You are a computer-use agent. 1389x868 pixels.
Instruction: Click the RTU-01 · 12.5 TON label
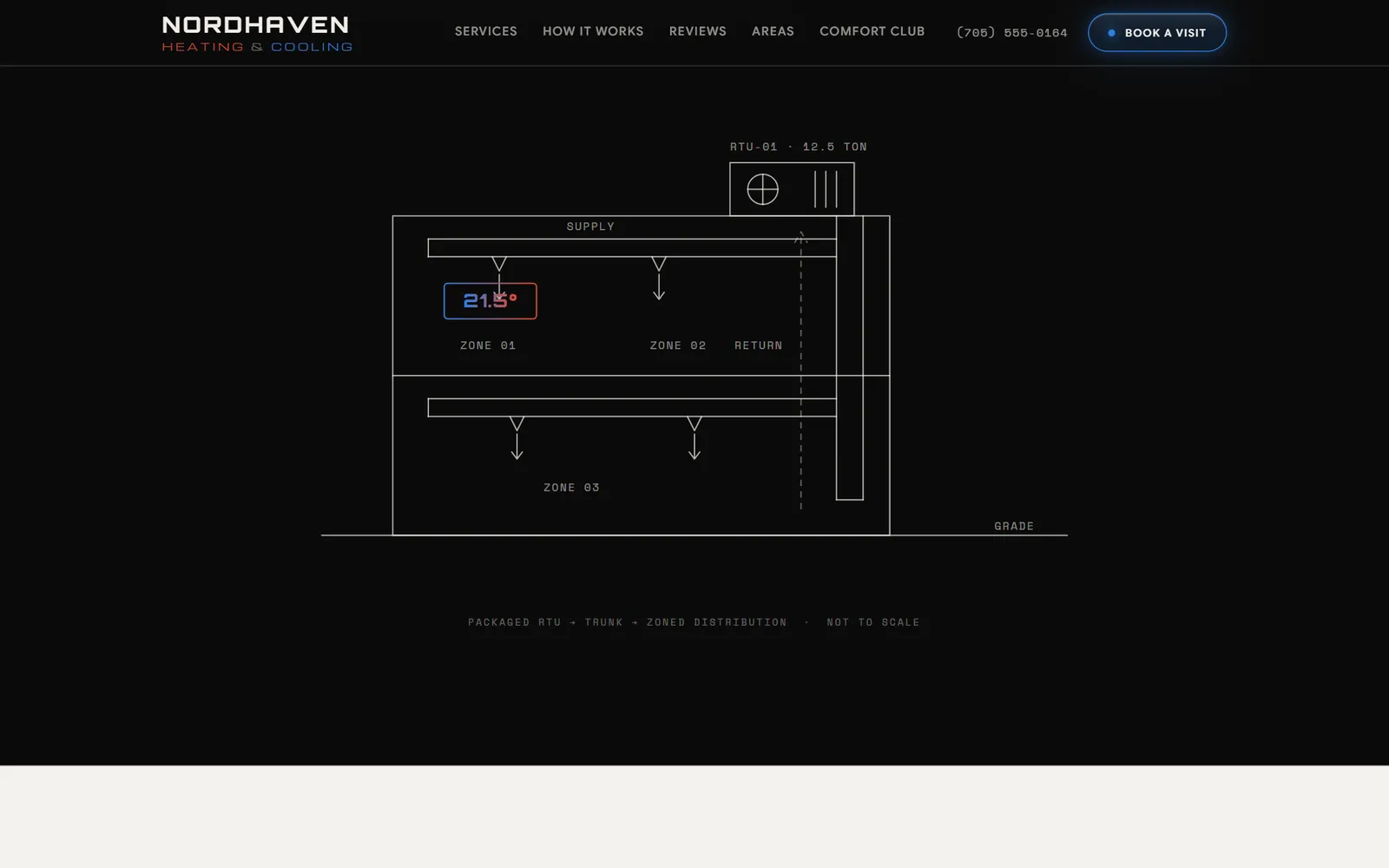(x=799, y=147)
